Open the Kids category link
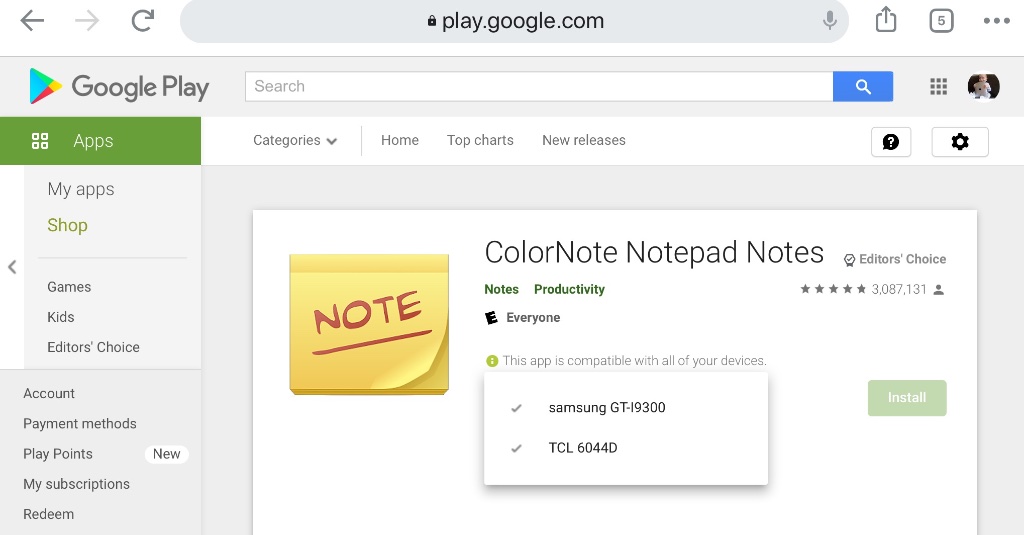The image size is (1024, 535). (61, 317)
